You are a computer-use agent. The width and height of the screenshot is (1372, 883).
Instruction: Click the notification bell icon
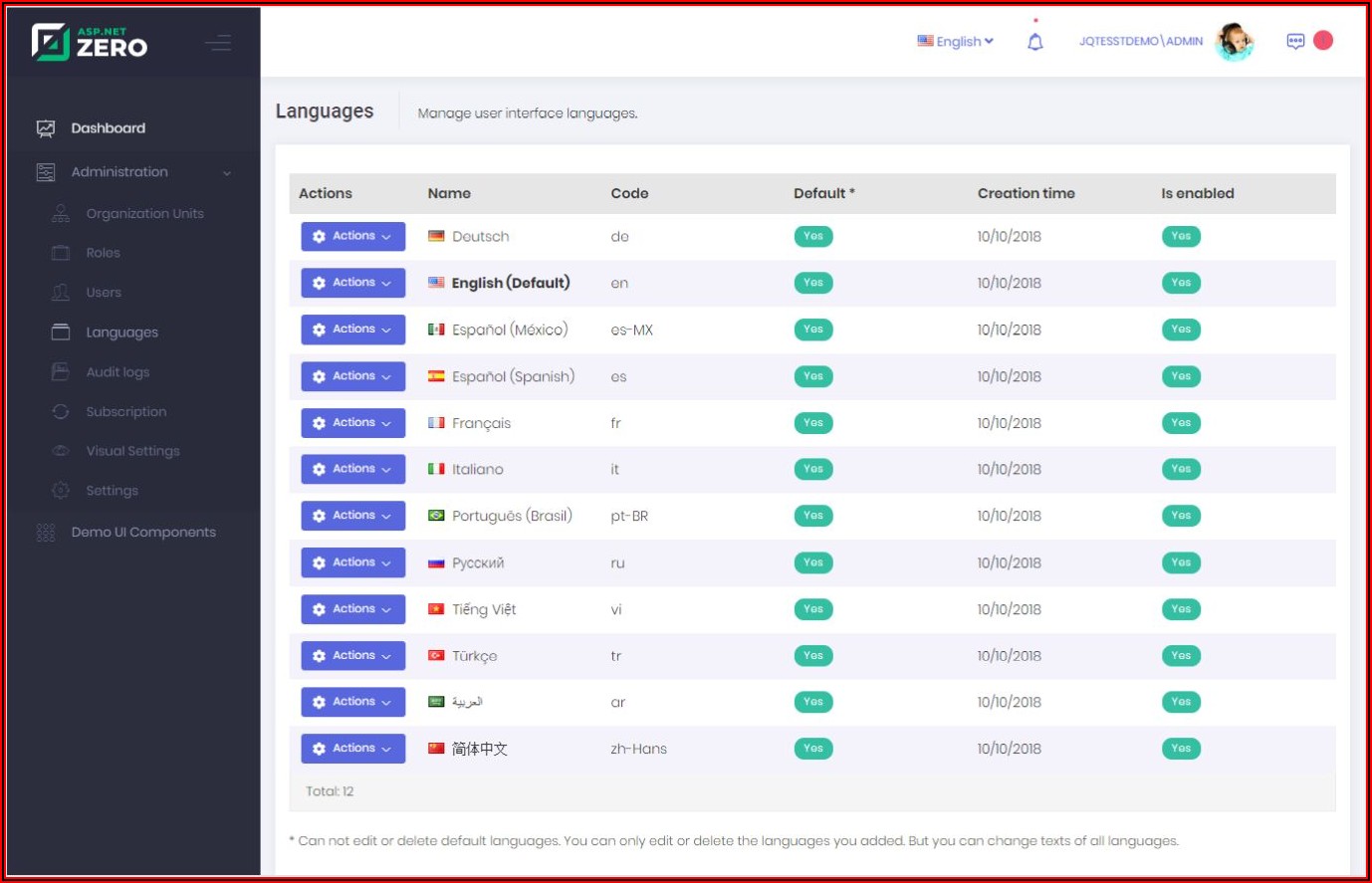click(1035, 42)
